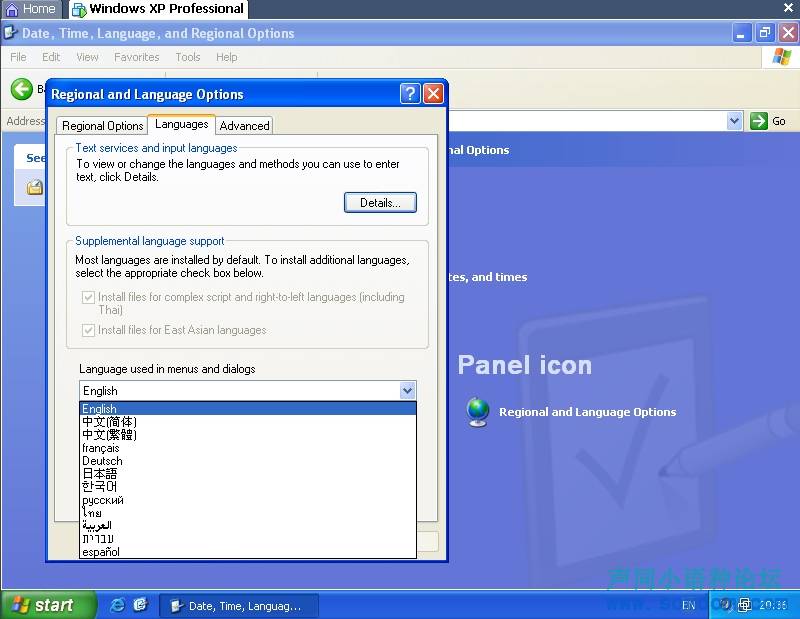This screenshot has height=619, width=800.
Task: Click the network monitor tray icon
Action: coord(744,605)
